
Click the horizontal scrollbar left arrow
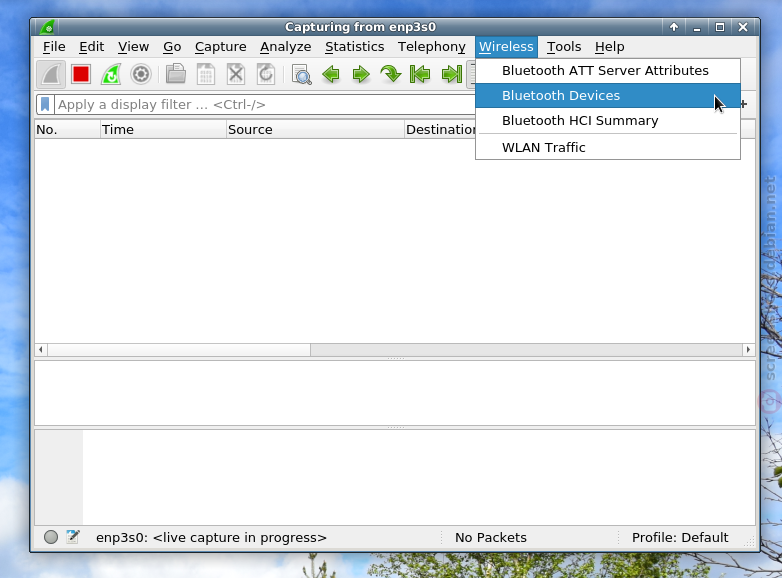41,350
